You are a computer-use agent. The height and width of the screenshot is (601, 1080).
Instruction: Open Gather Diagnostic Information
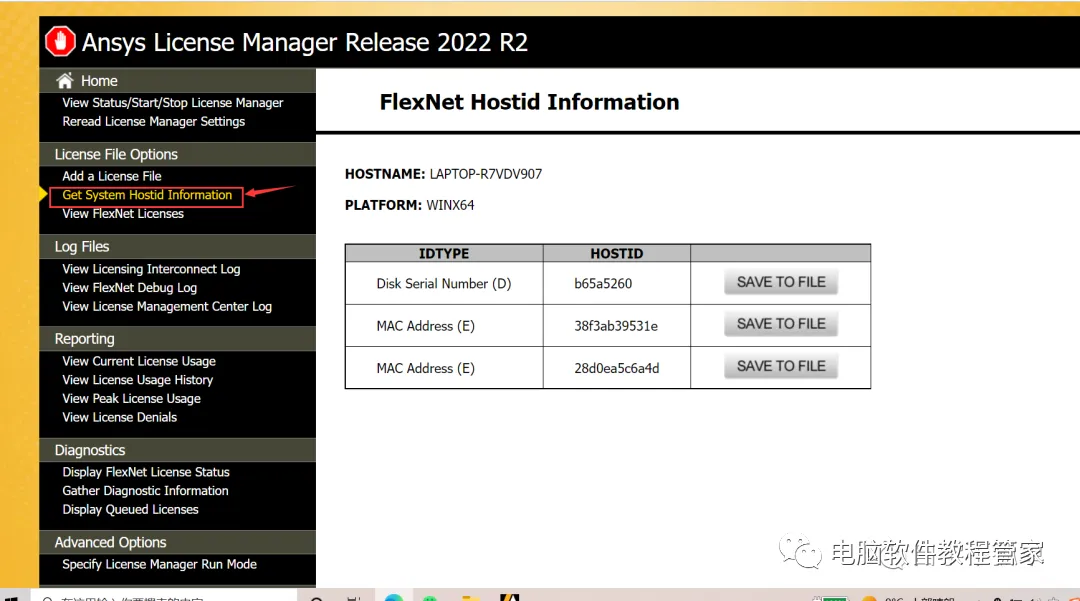145,491
